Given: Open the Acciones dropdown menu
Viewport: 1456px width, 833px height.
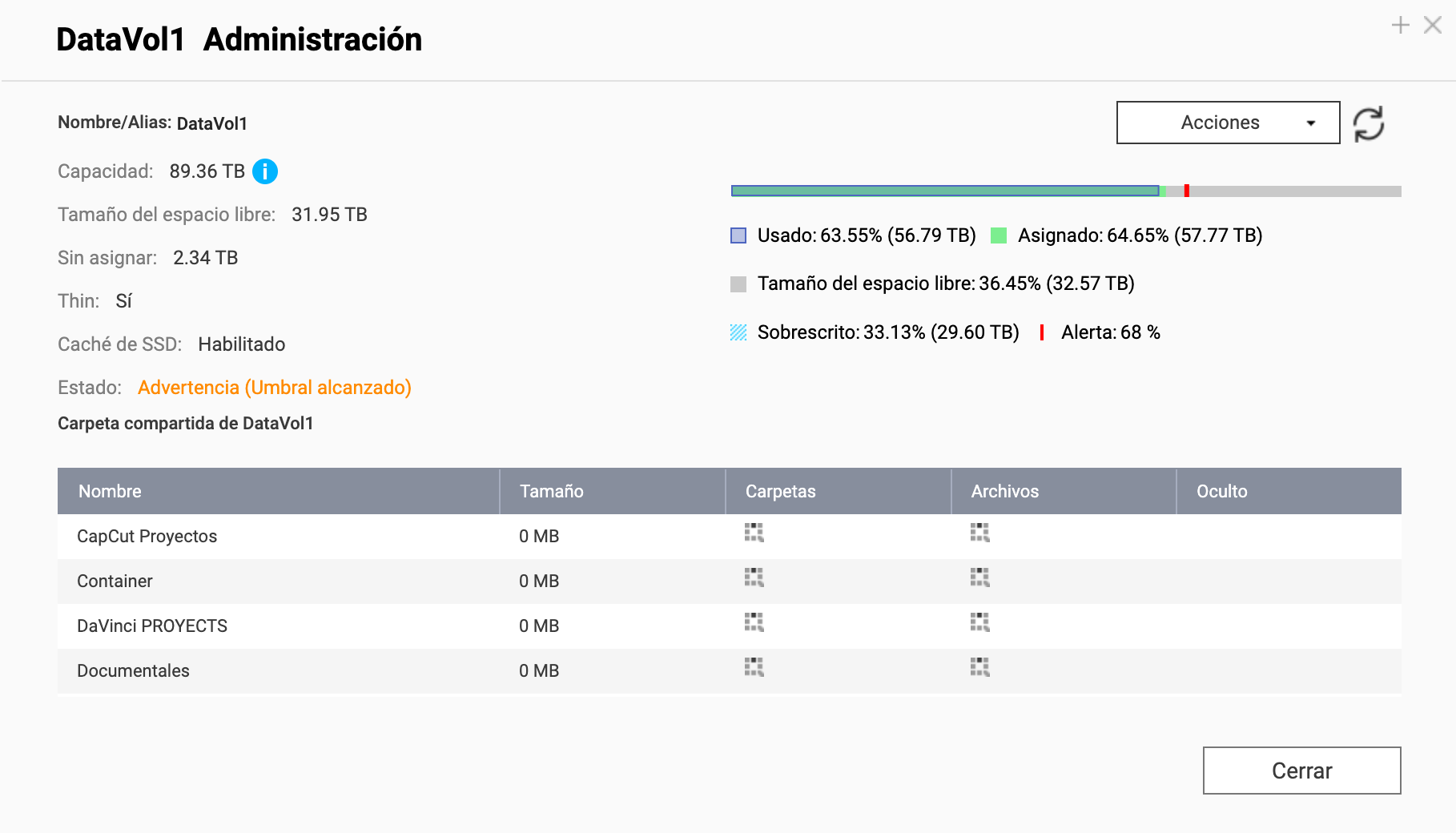Looking at the screenshot, I should pyautogui.click(x=1228, y=123).
